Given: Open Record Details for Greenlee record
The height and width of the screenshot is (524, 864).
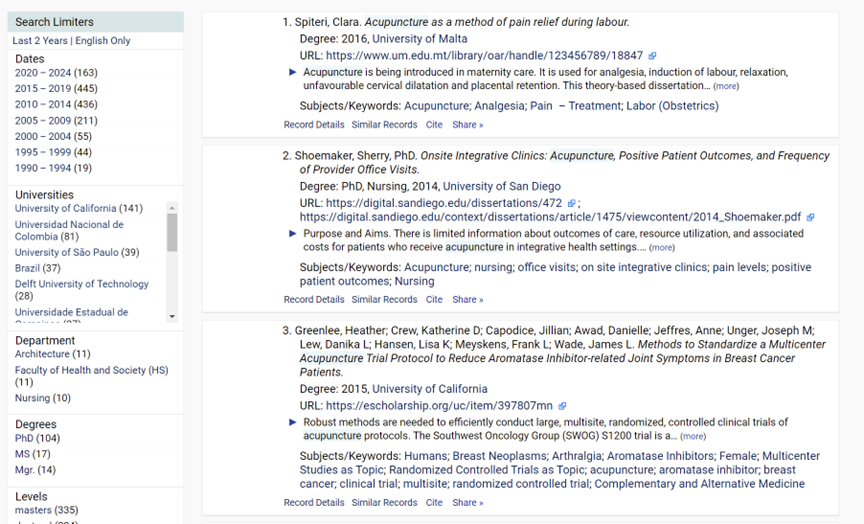Looking at the screenshot, I should pyautogui.click(x=314, y=503).
